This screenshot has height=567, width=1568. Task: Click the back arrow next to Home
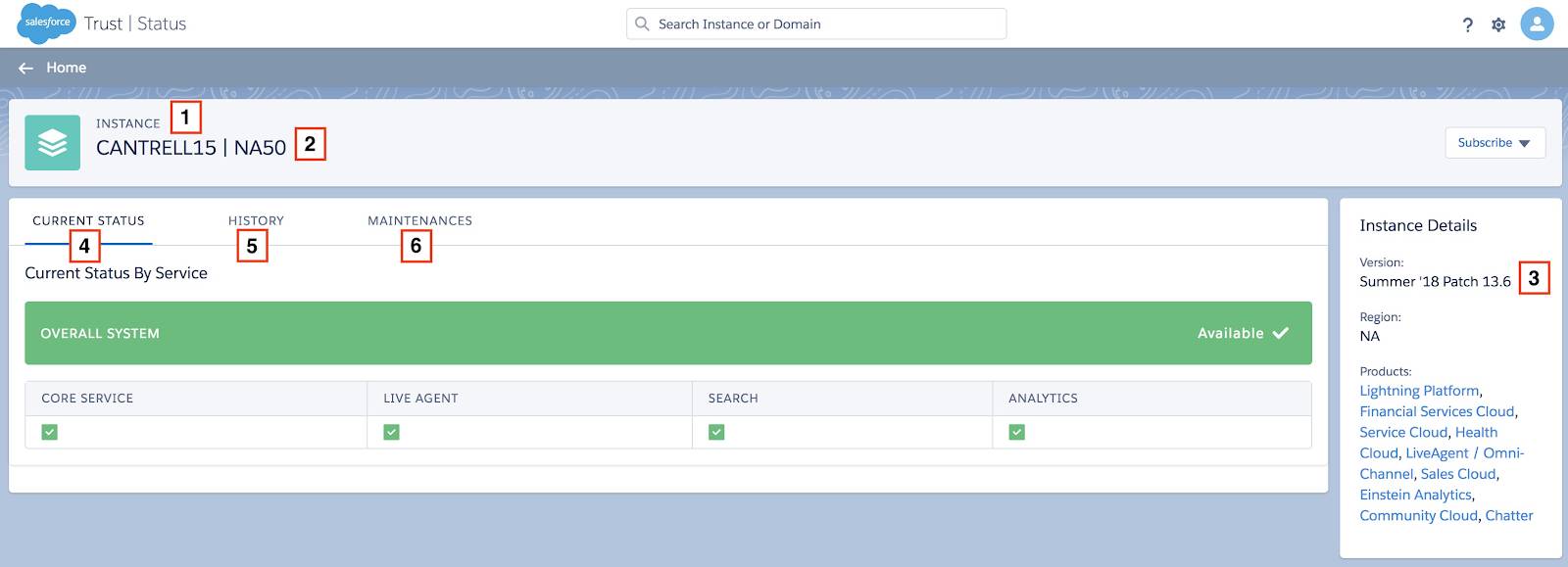point(25,68)
